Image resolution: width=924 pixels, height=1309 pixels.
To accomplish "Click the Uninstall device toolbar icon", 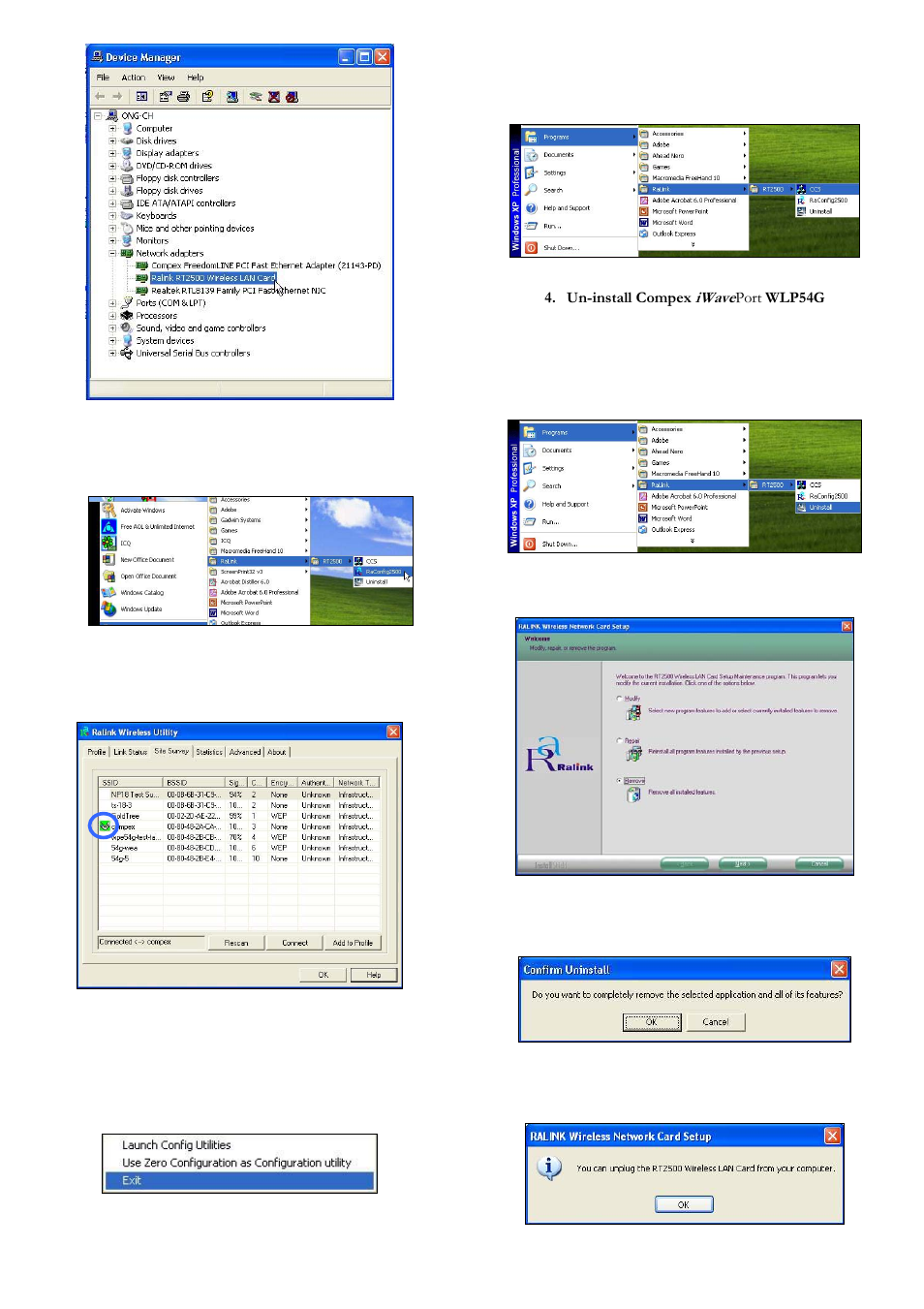I will (292, 97).
